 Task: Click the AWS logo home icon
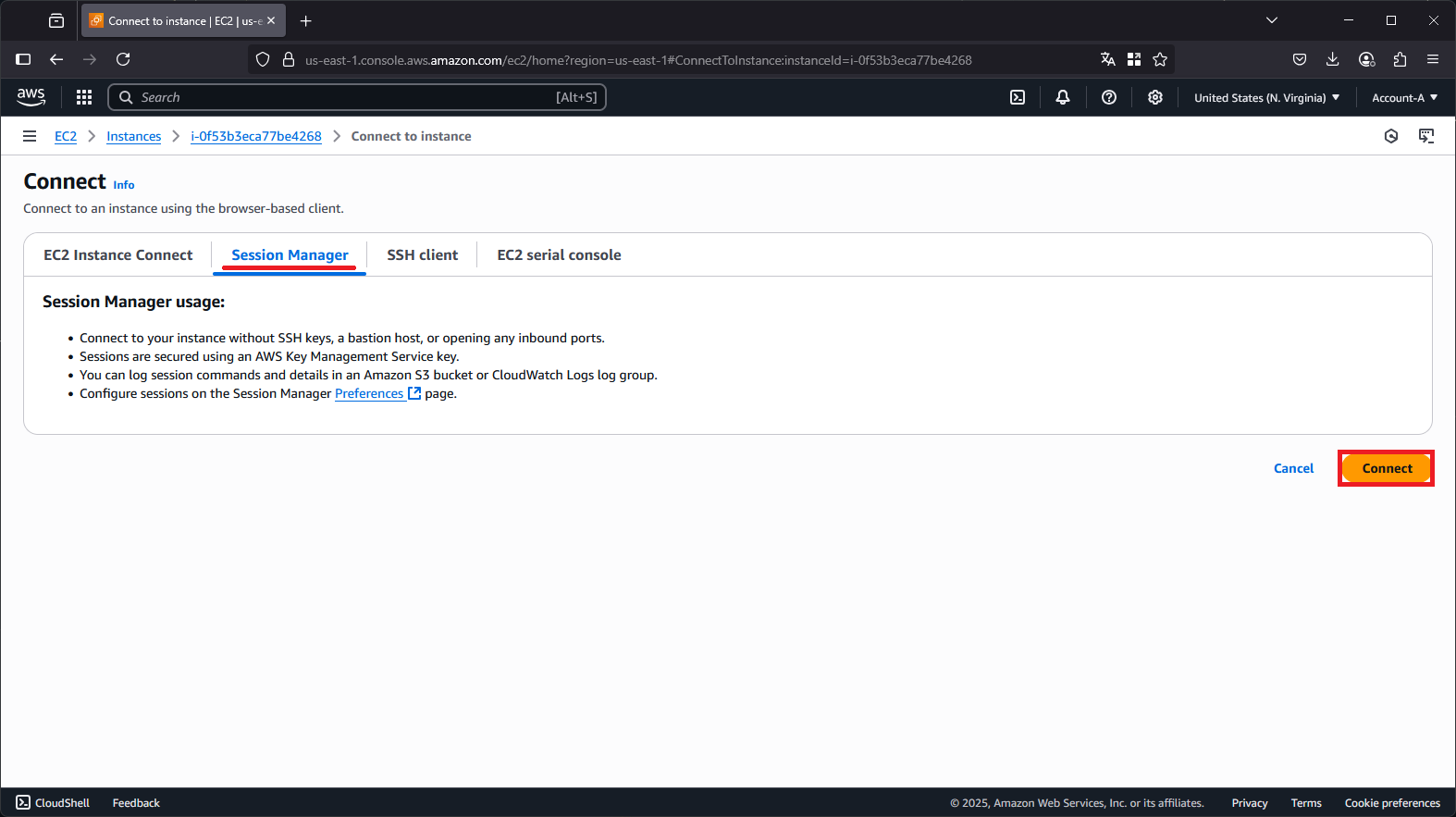click(x=31, y=97)
